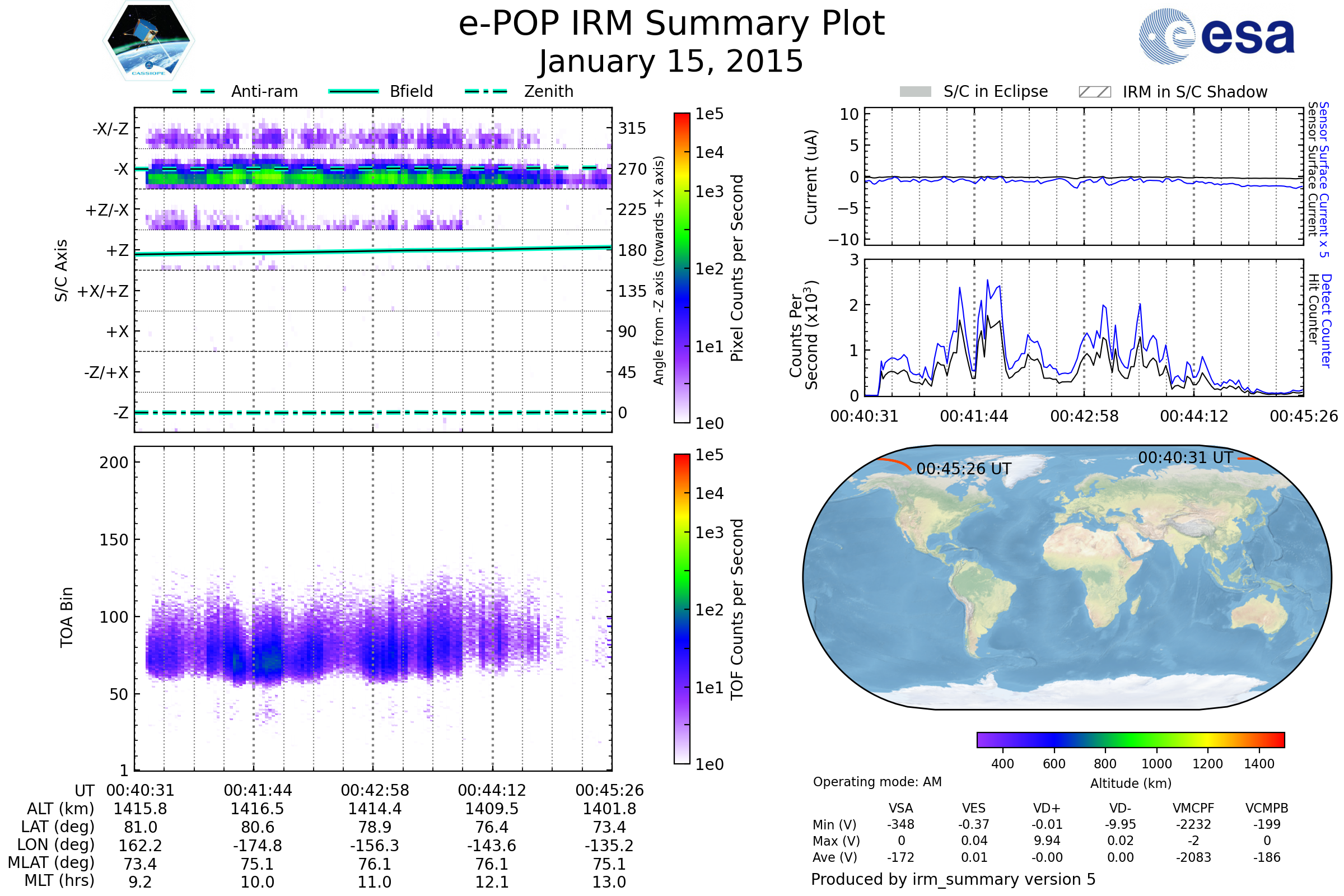Click the 00:42:58 label under TOA plot
The image size is (1344, 896).
point(375,790)
